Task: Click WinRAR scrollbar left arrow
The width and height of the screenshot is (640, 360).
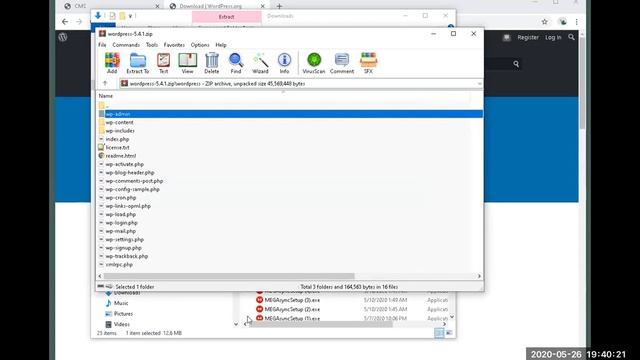Action: point(100,276)
